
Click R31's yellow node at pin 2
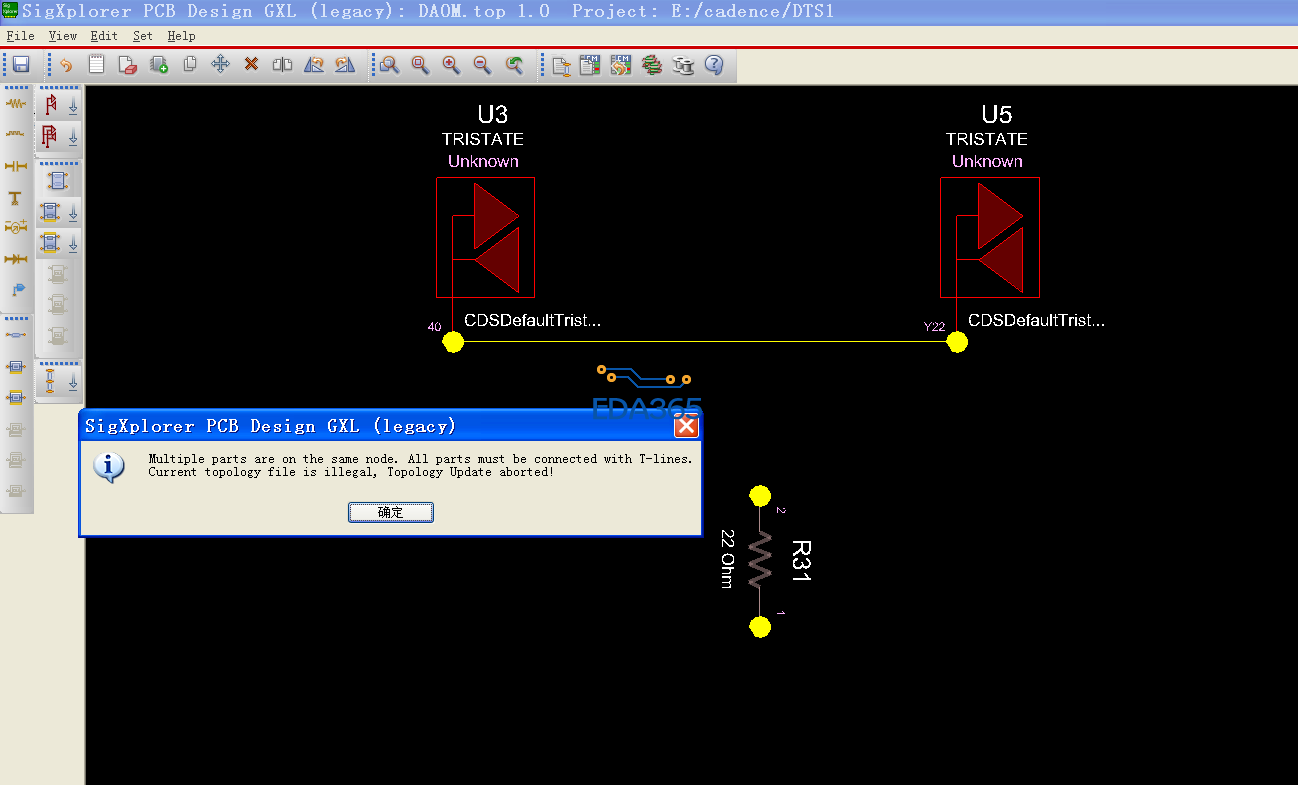coord(760,495)
